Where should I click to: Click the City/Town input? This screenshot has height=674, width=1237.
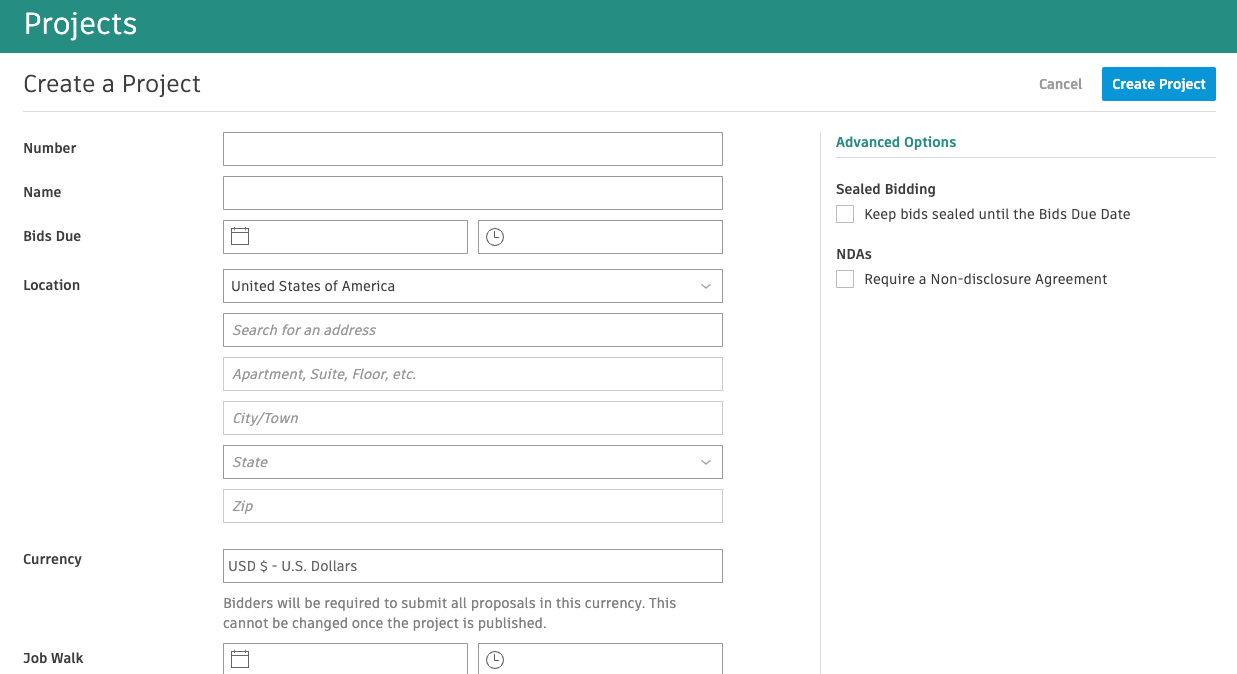point(472,418)
